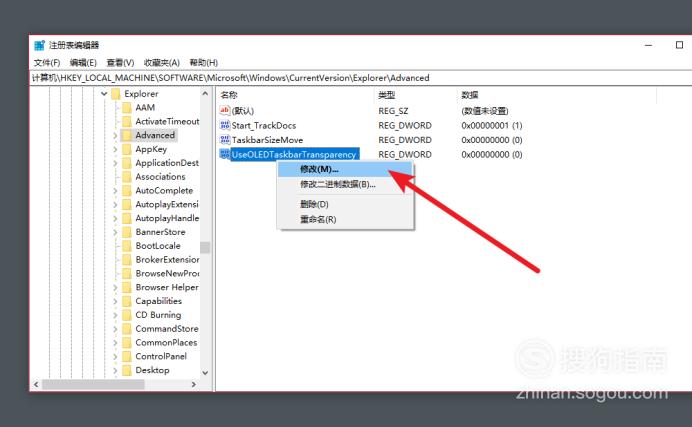The image size is (692, 427).
Task: Click the CommonPlaces folder icon
Action: click(127, 343)
